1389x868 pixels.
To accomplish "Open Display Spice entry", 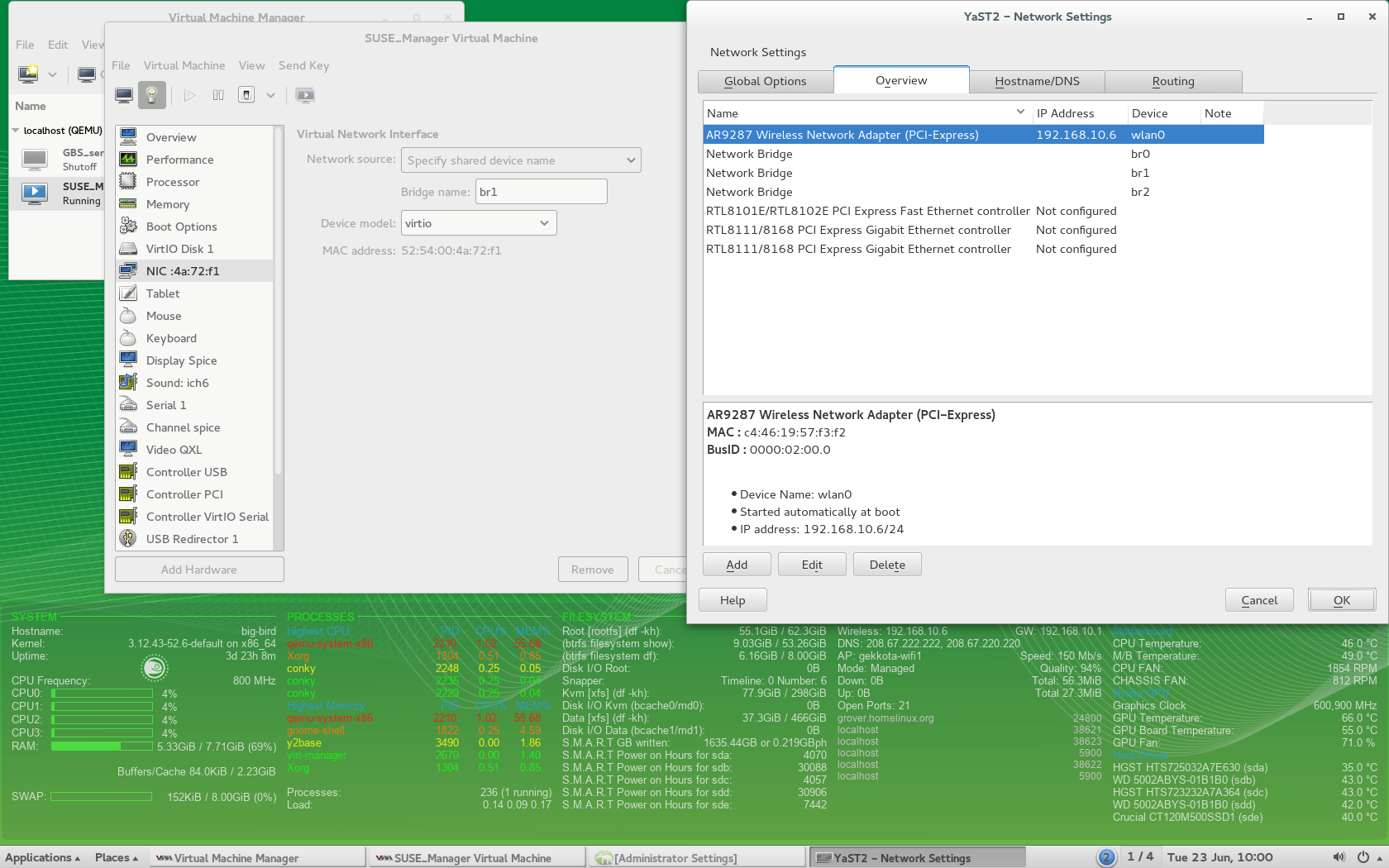I will pyautogui.click(x=194, y=360).
